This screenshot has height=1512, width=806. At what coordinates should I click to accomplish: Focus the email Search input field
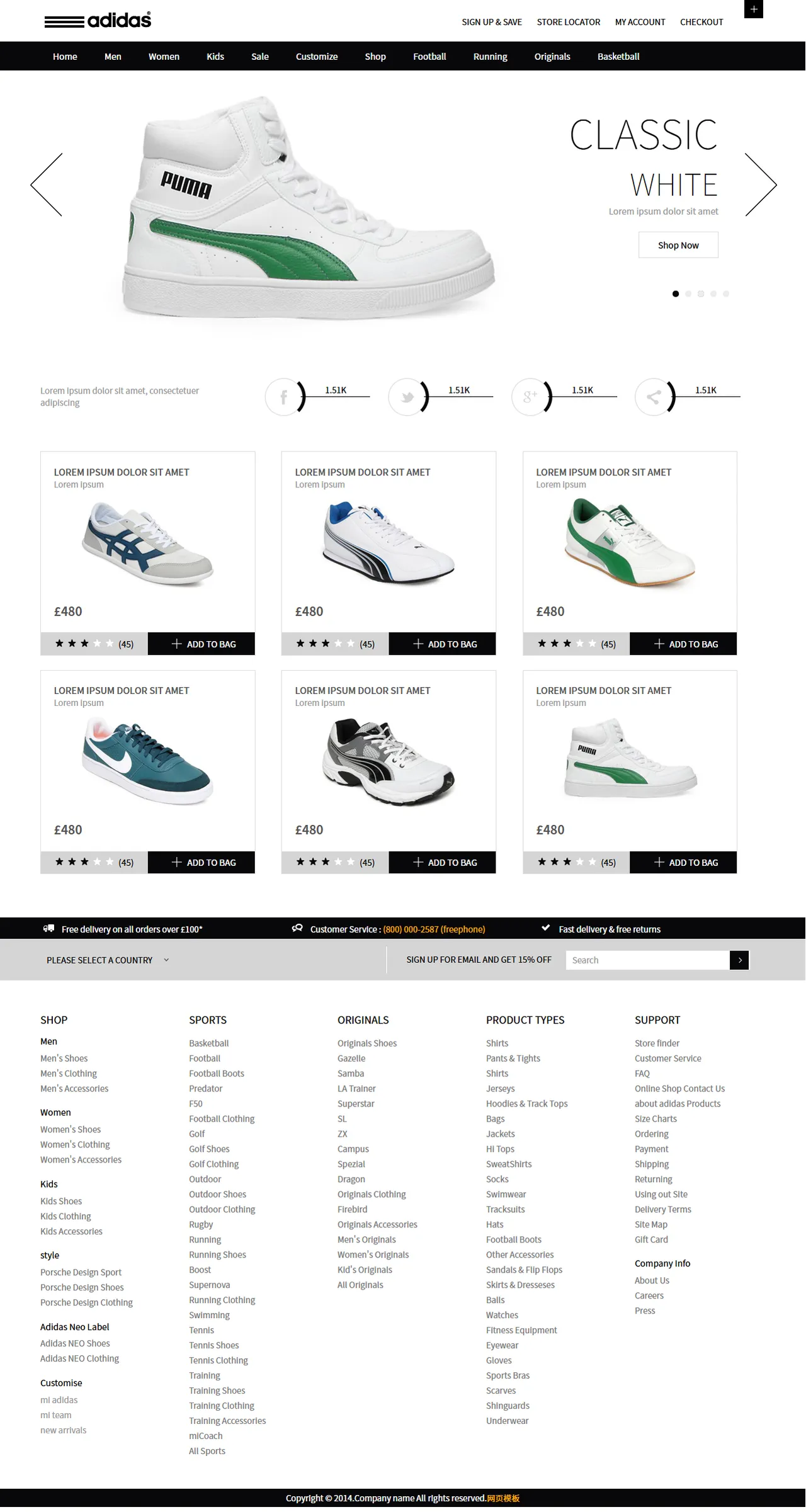point(648,960)
